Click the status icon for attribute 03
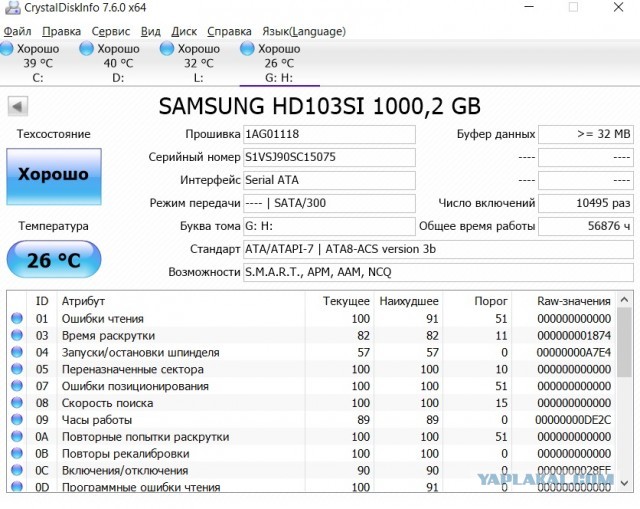Image resolution: width=640 pixels, height=509 pixels. coord(17,335)
